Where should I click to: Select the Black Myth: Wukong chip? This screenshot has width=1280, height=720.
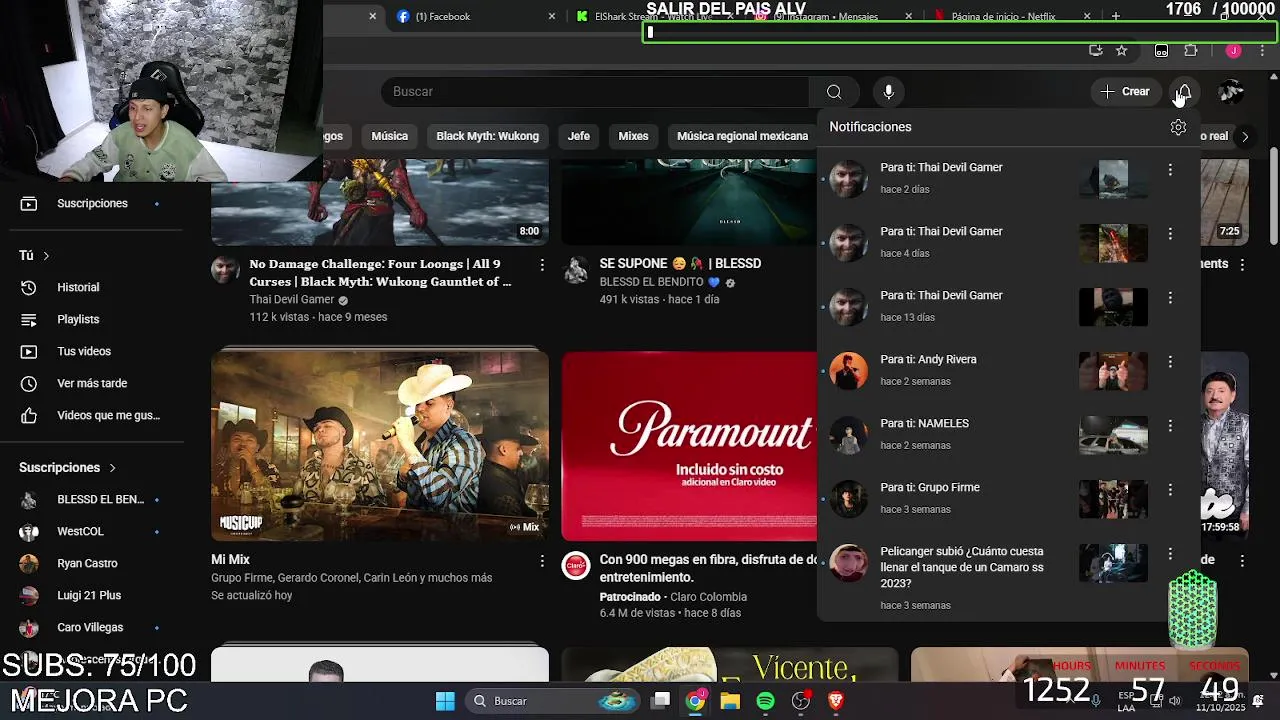(487, 136)
